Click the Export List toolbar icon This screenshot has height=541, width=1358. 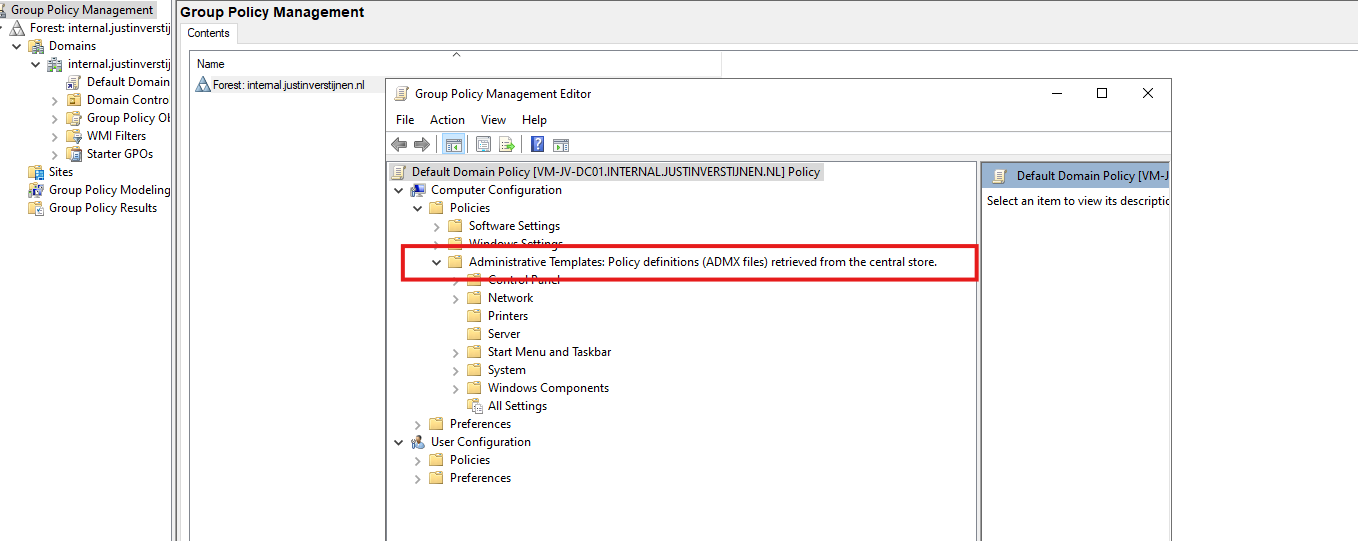click(507, 144)
